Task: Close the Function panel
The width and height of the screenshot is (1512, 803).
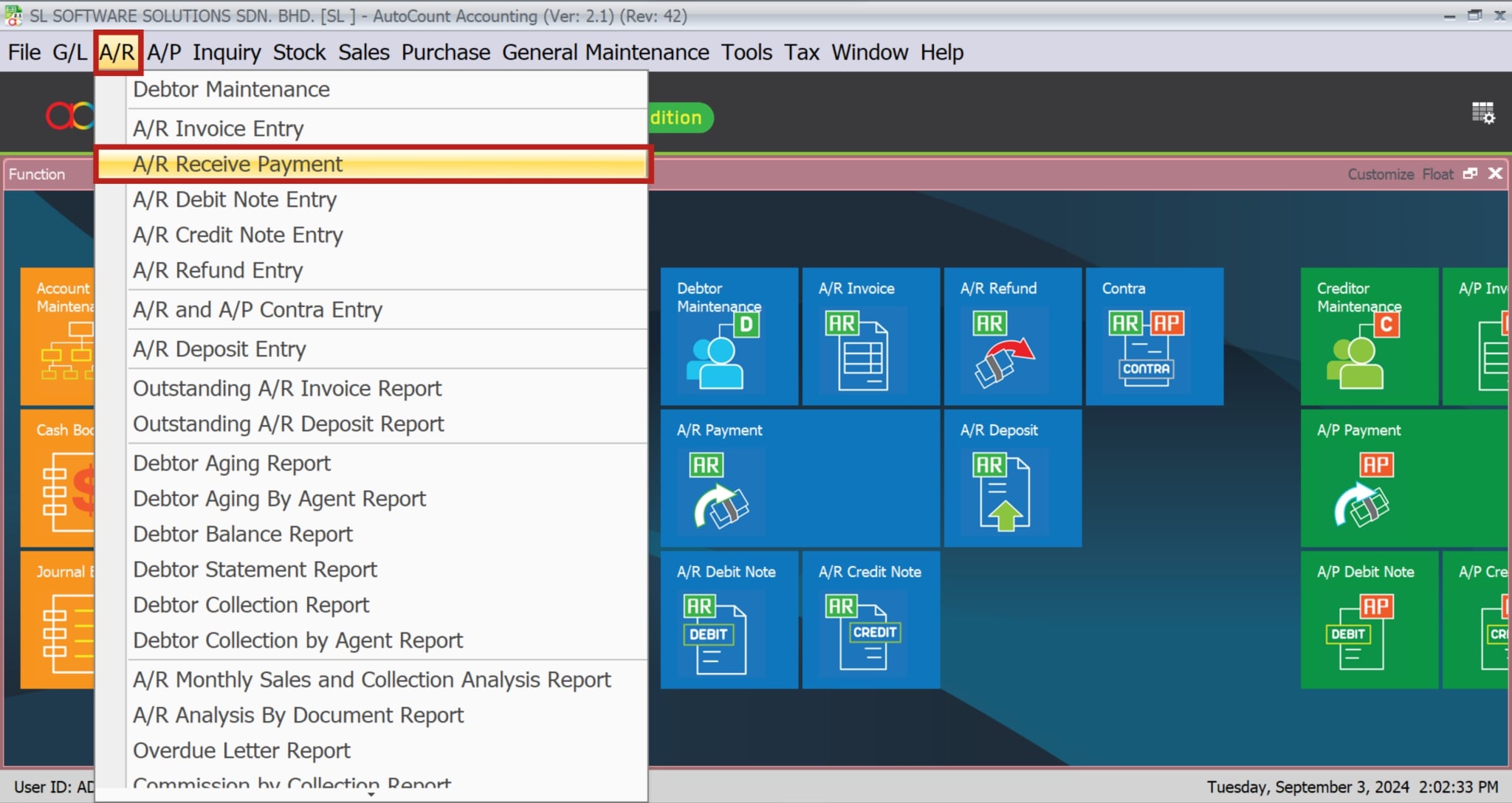Action: tap(1495, 173)
